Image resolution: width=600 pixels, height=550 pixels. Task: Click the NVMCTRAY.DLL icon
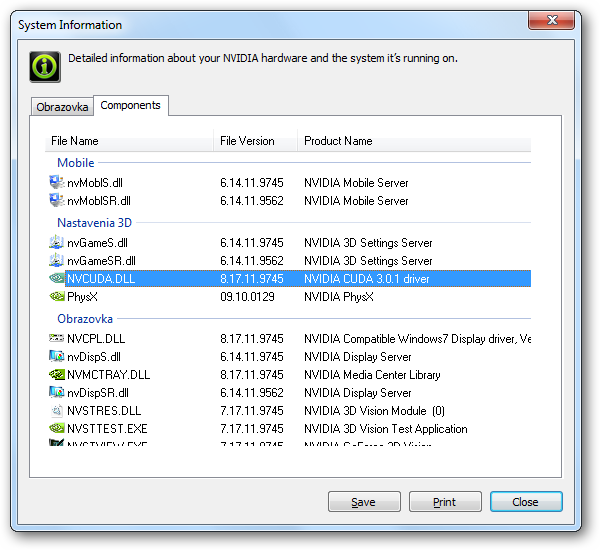[x=57, y=374]
